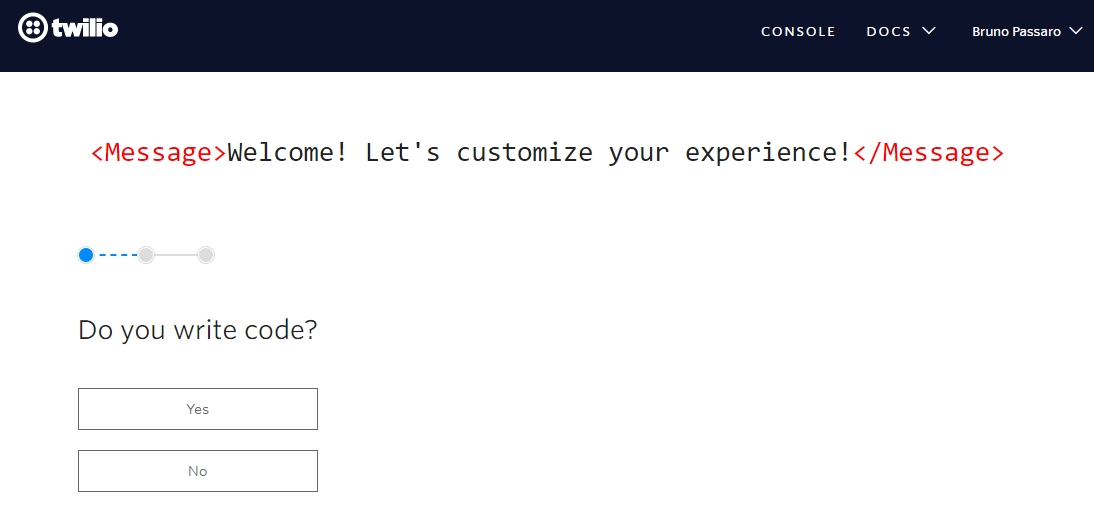Click the Bruno Passaro username text
The width and height of the screenshot is (1094, 518).
click(x=1017, y=31)
